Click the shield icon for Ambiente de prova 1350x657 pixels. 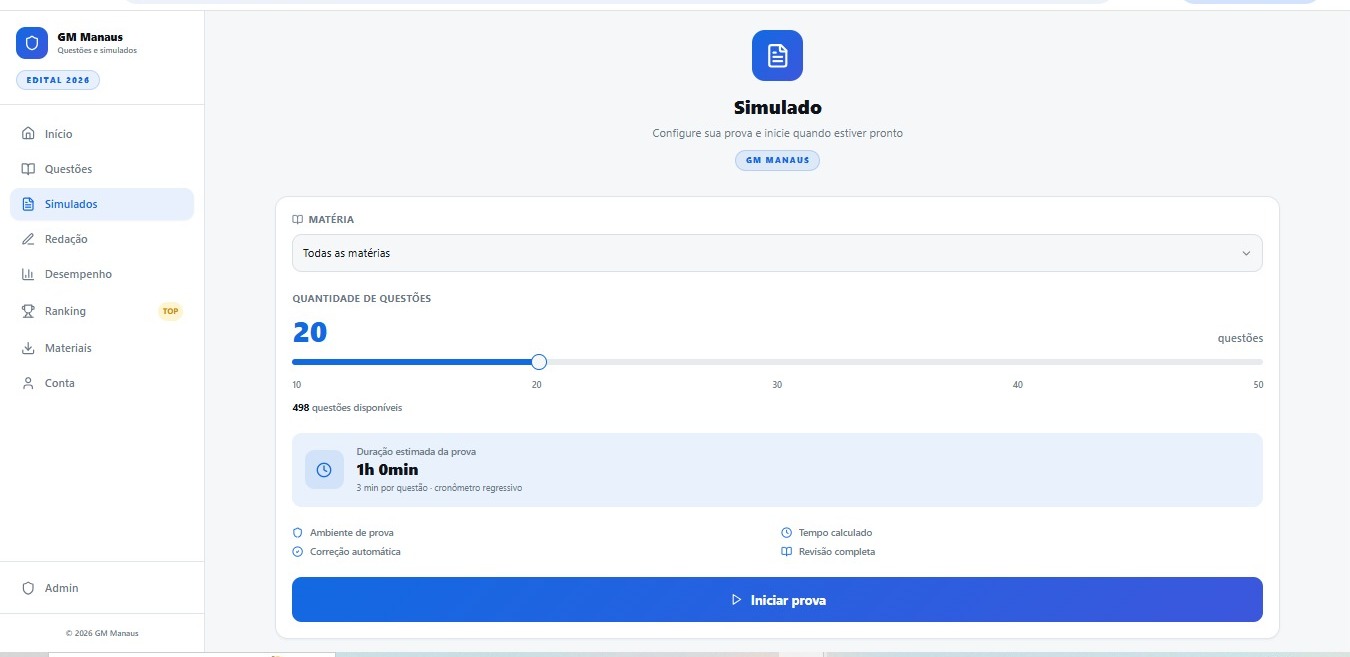[296, 532]
